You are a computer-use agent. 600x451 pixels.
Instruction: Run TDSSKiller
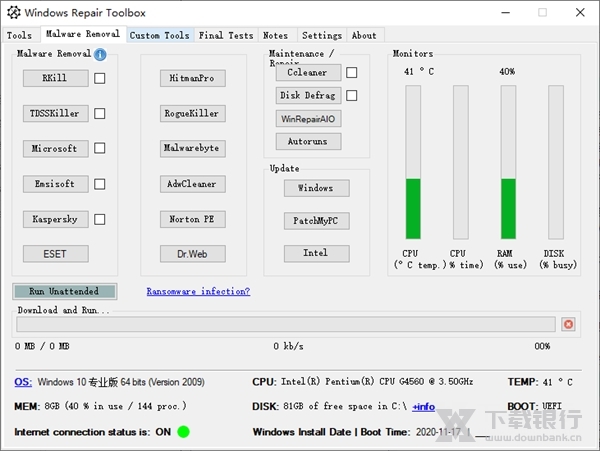[56, 113]
